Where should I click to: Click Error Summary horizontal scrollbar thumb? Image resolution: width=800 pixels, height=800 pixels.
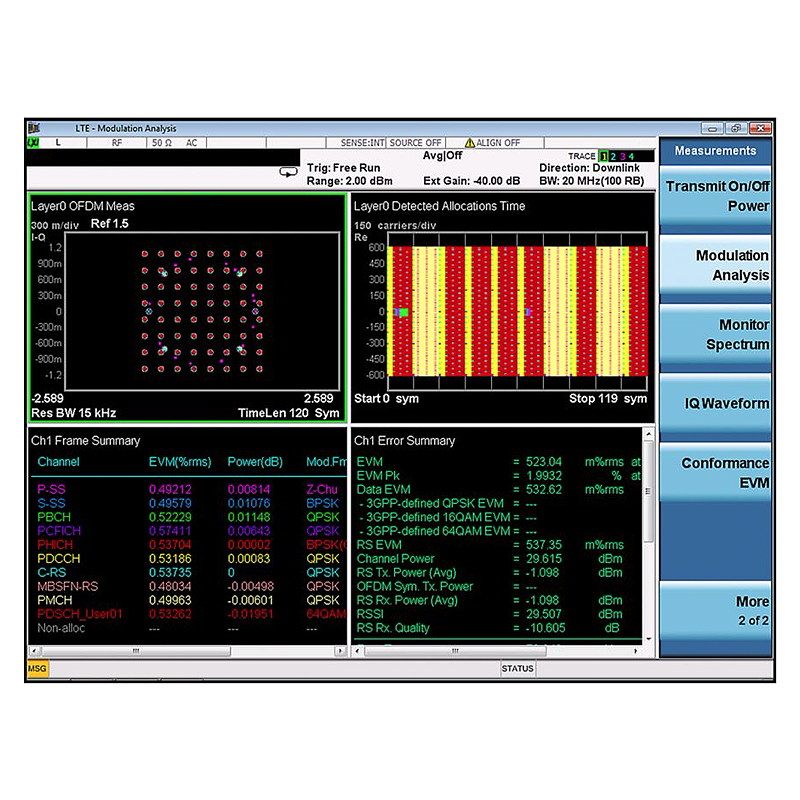point(455,651)
